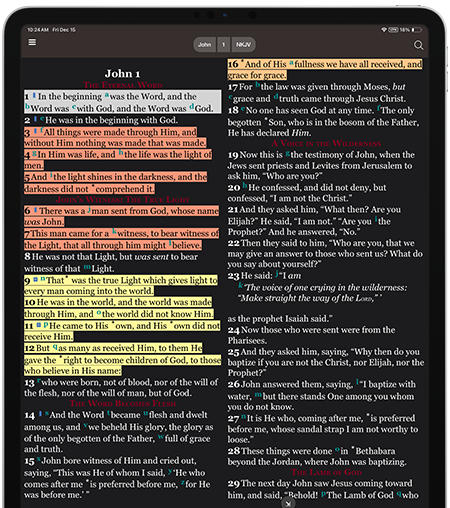Image resolution: width=450 pixels, height=508 pixels.
Task: Open cross-reference m before 'Light.' in verse 8
Action: [x=87, y=267]
